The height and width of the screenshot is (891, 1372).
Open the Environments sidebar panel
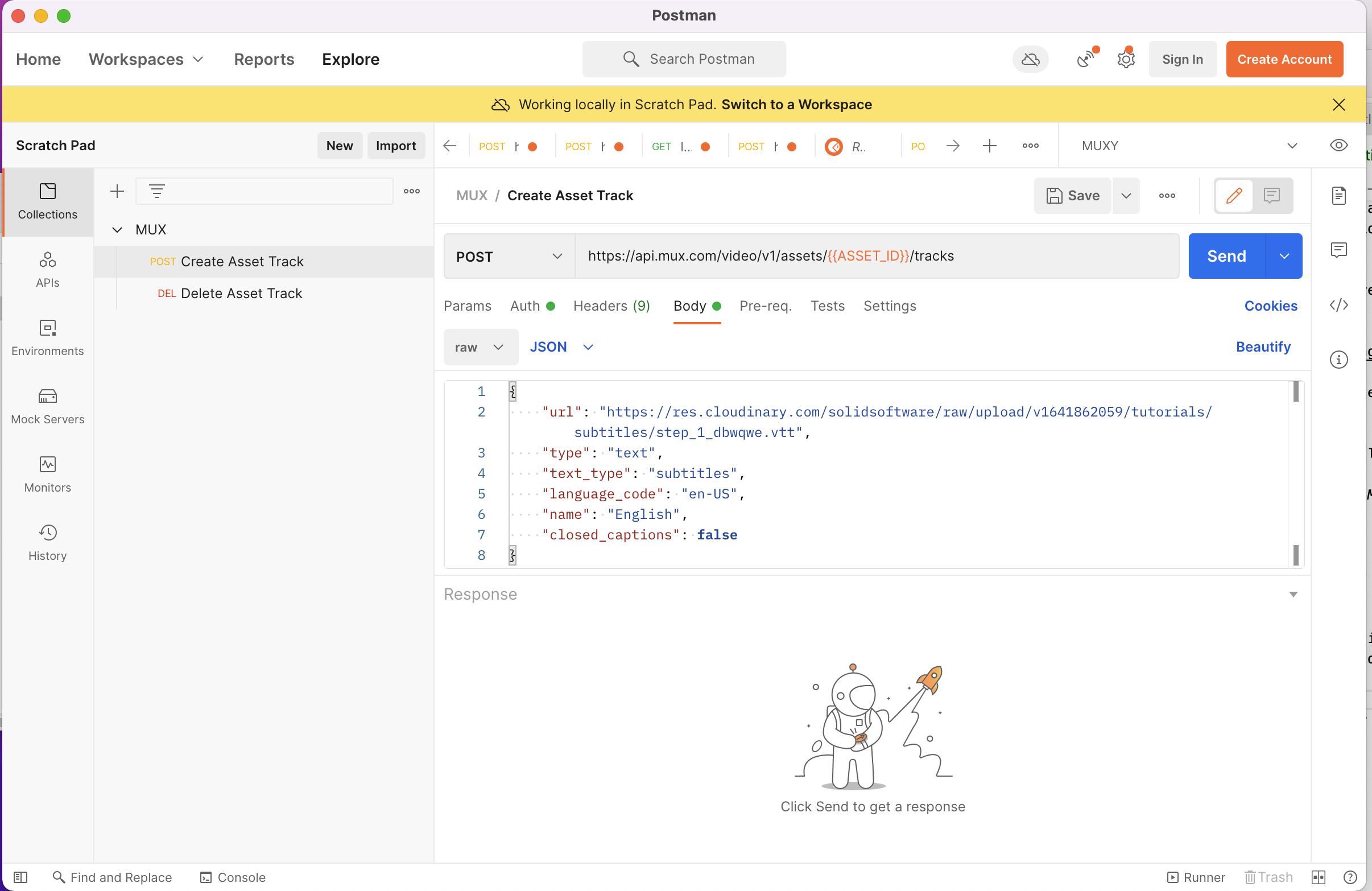click(47, 338)
